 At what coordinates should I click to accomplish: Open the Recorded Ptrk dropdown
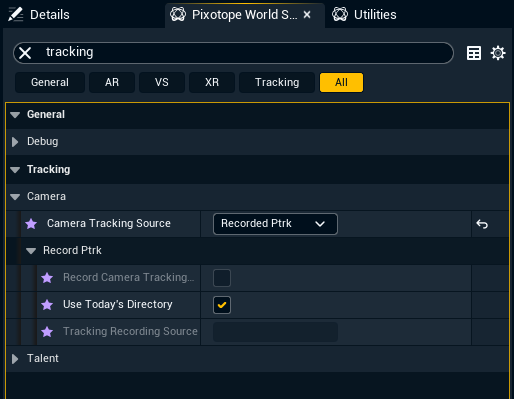(275, 224)
